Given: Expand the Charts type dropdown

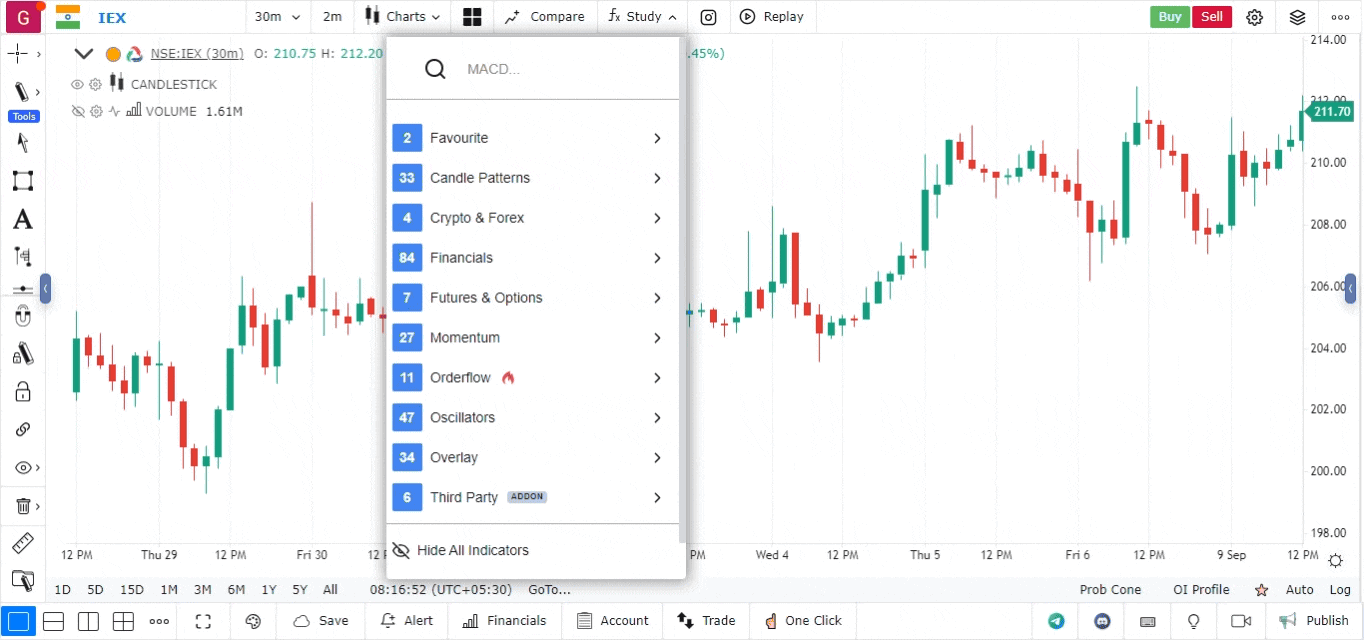Looking at the screenshot, I should 403,17.
